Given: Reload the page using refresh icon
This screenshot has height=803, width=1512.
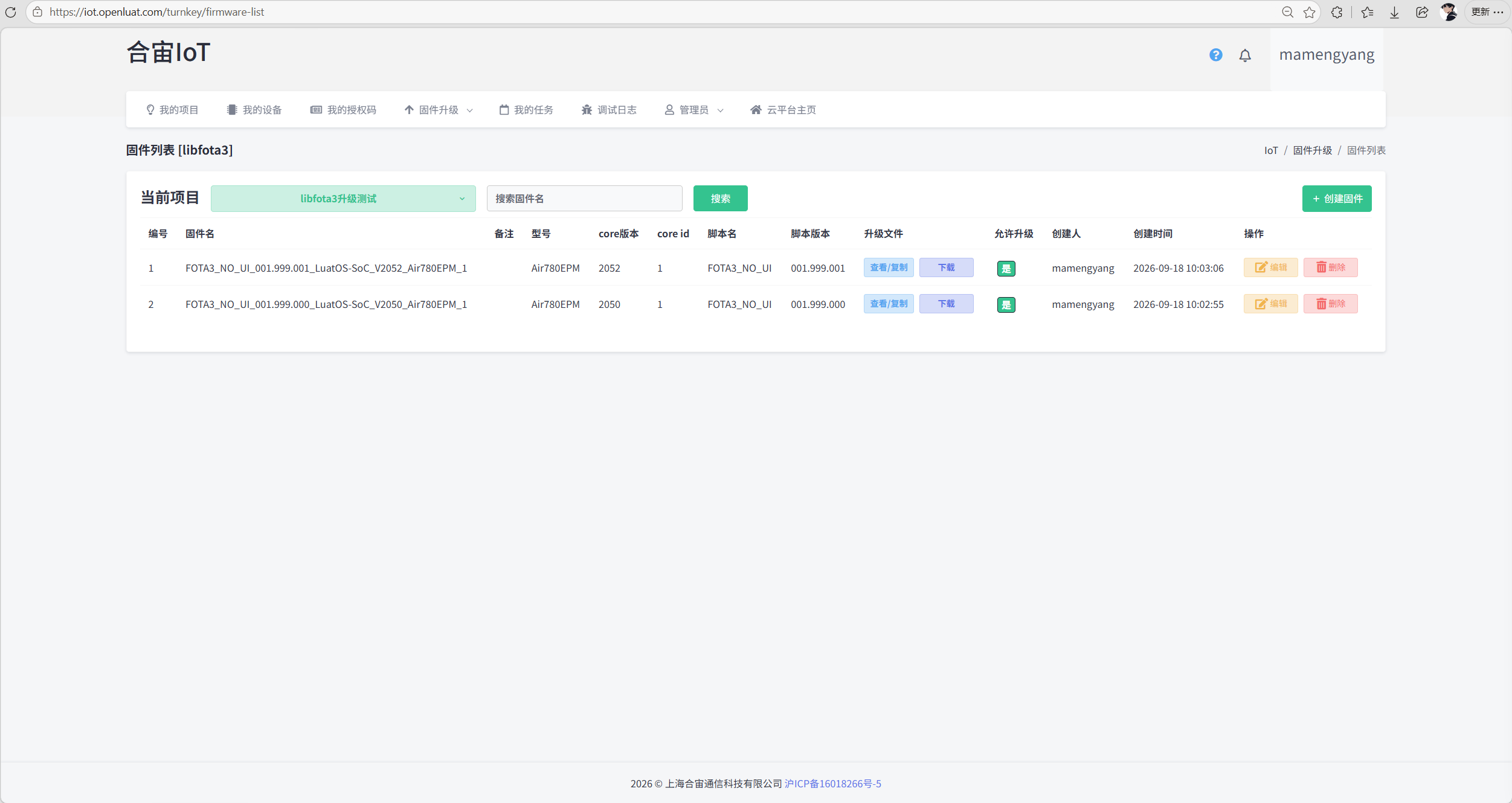Looking at the screenshot, I should (x=11, y=12).
